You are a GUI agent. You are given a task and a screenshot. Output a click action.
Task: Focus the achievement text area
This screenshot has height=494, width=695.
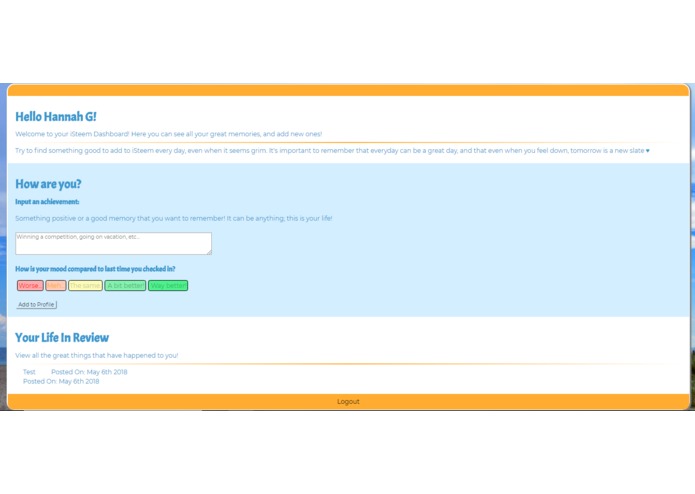coord(113,243)
